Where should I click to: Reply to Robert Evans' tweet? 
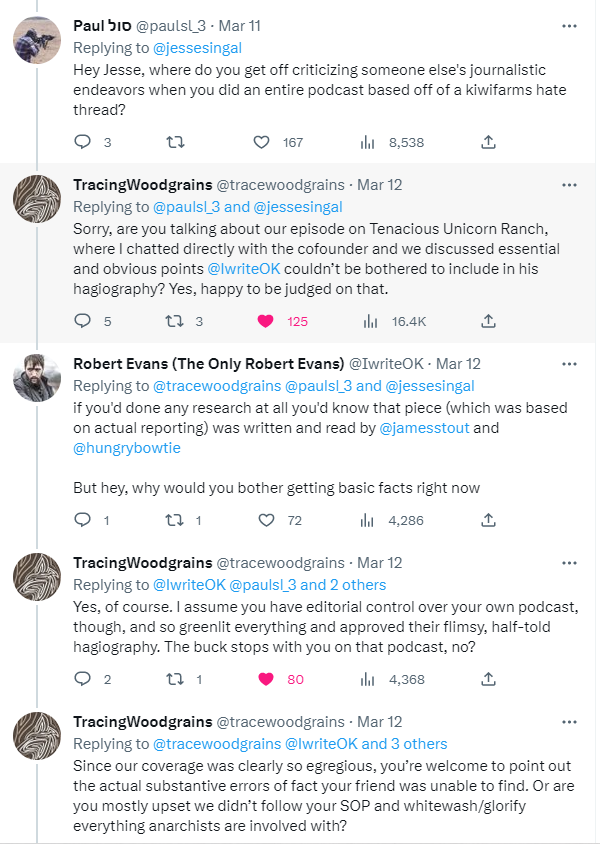(x=82, y=520)
